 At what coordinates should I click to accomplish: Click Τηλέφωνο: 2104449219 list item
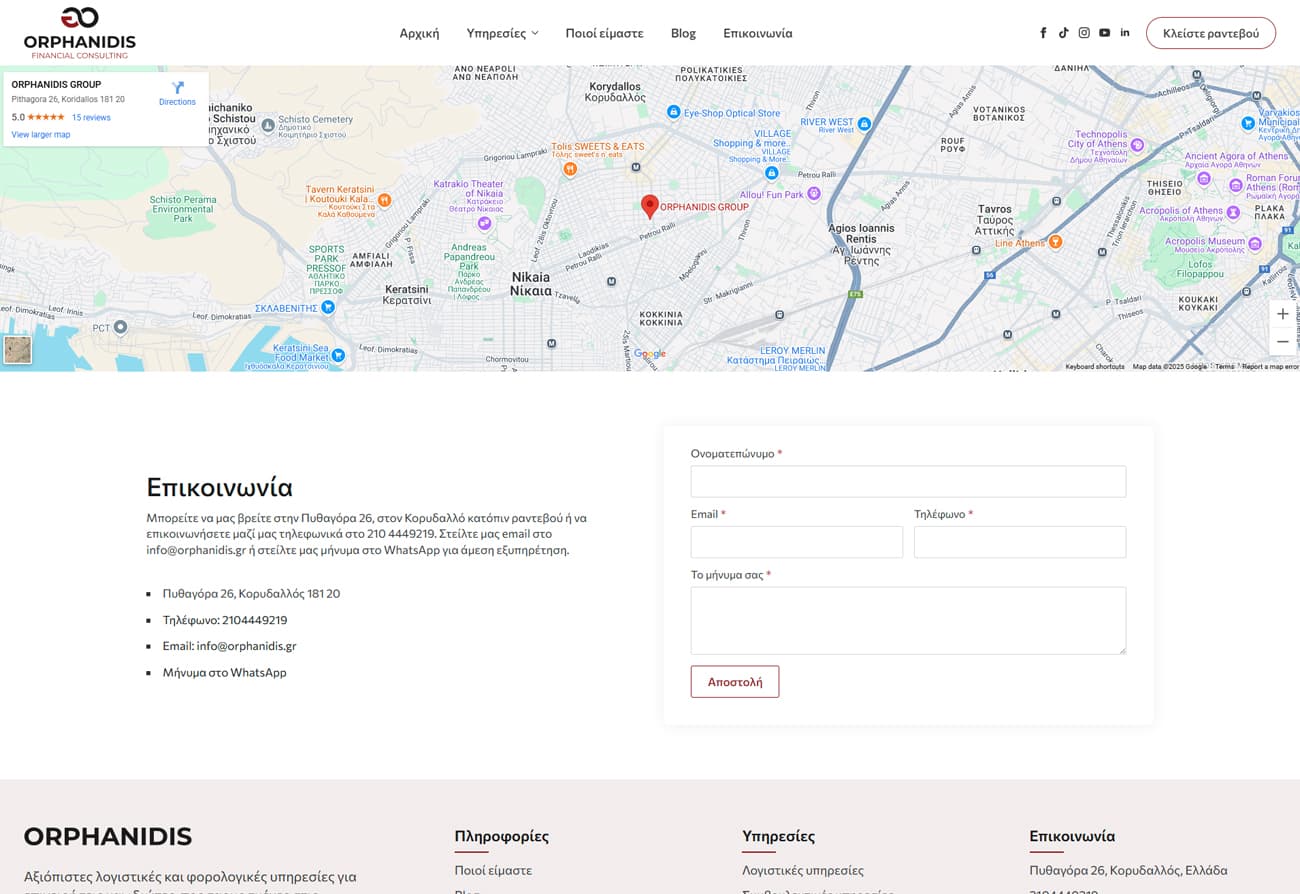pyautogui.click(x=225, y=620)
